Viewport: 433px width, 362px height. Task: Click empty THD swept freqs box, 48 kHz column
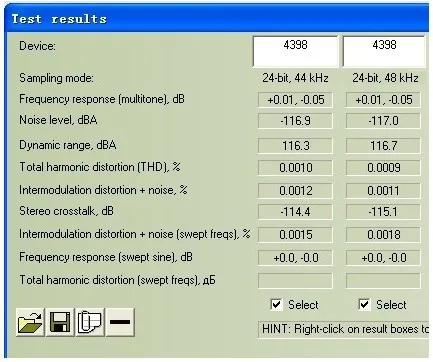(x=383, y=281)
